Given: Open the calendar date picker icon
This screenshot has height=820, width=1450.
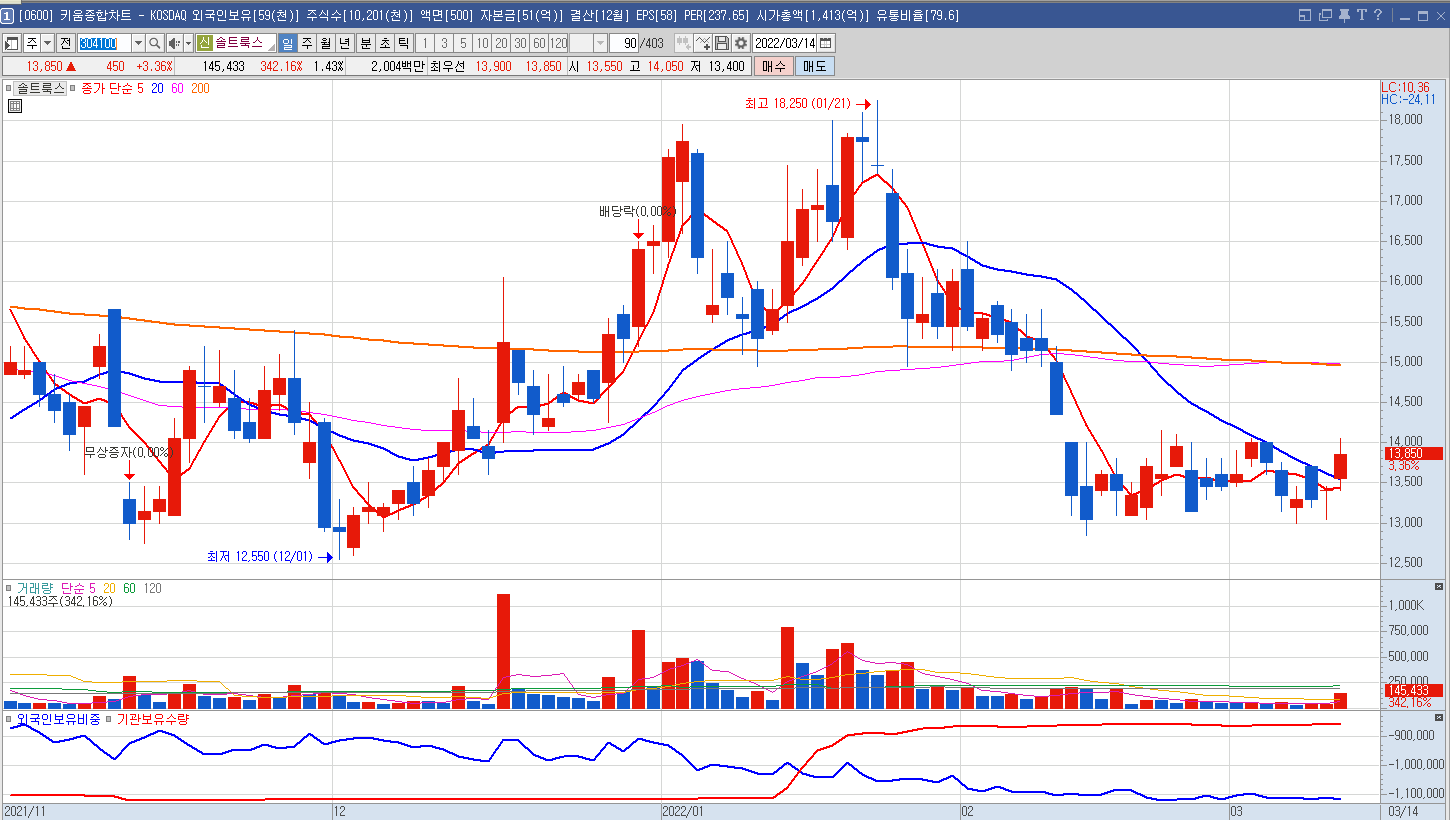Looking at the screenshot, I should (826, 43).
